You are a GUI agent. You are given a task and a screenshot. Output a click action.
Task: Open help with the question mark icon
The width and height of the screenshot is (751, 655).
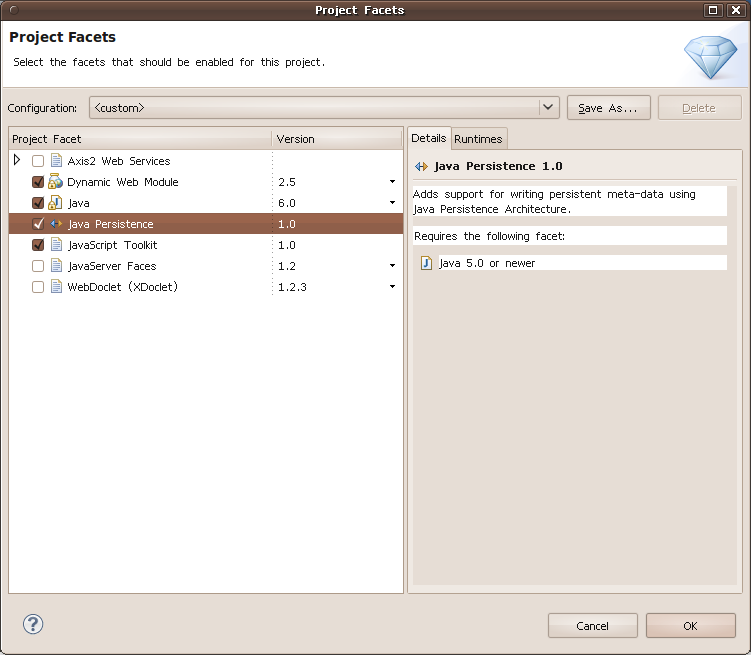pyautogui.click(x=33, y=624)
